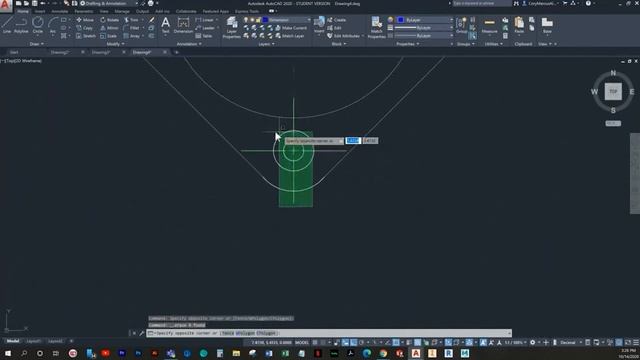Click the Copy tool
Screen dimensions: 640x360
click(85, 28)
